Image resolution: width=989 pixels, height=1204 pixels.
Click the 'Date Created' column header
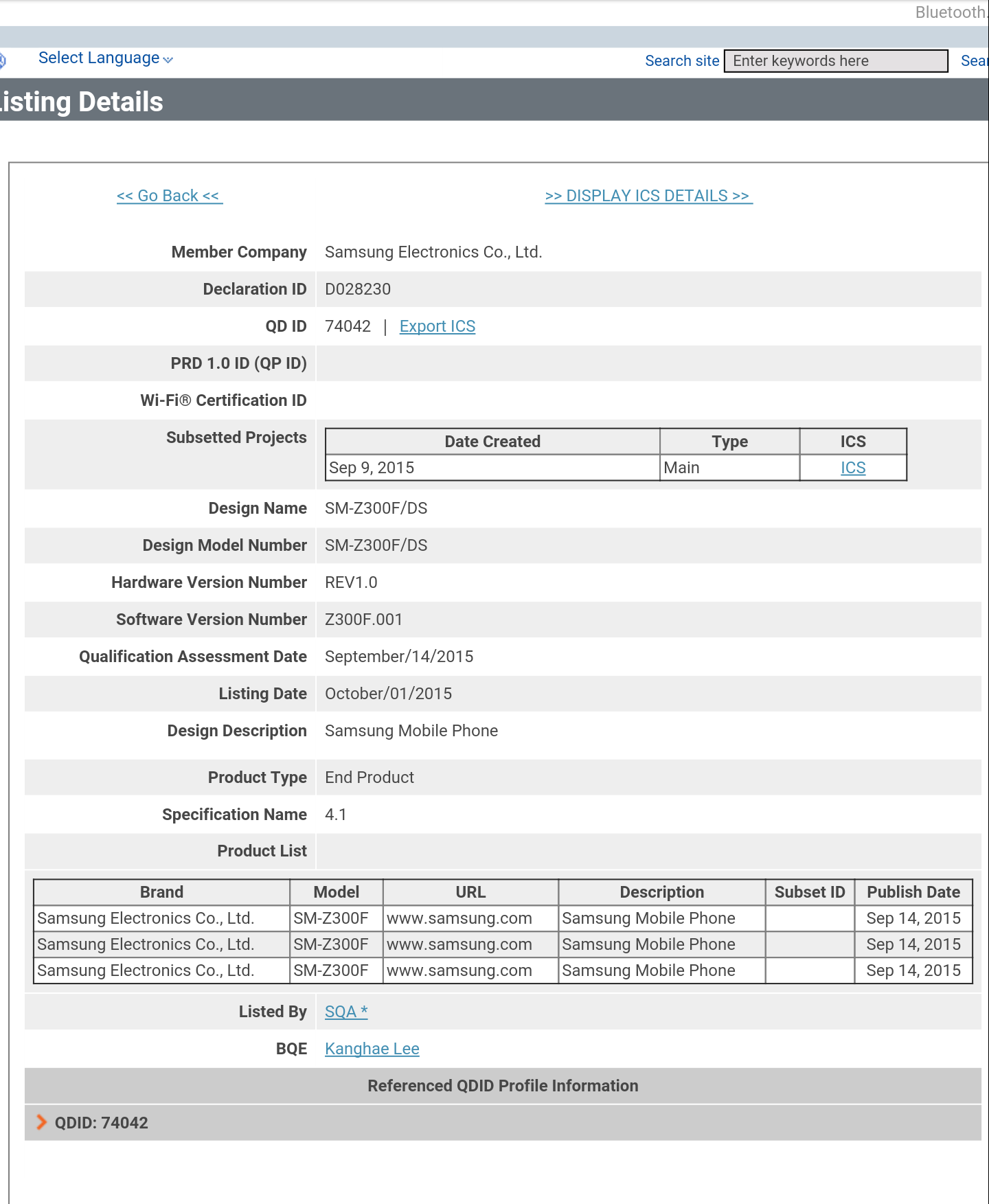point(492,442)
